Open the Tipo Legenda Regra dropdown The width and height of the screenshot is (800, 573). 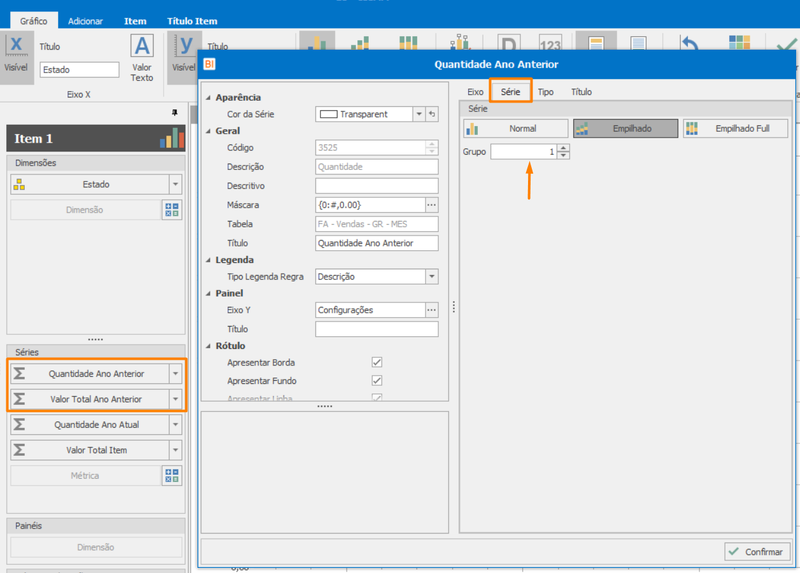pos(432,277)
